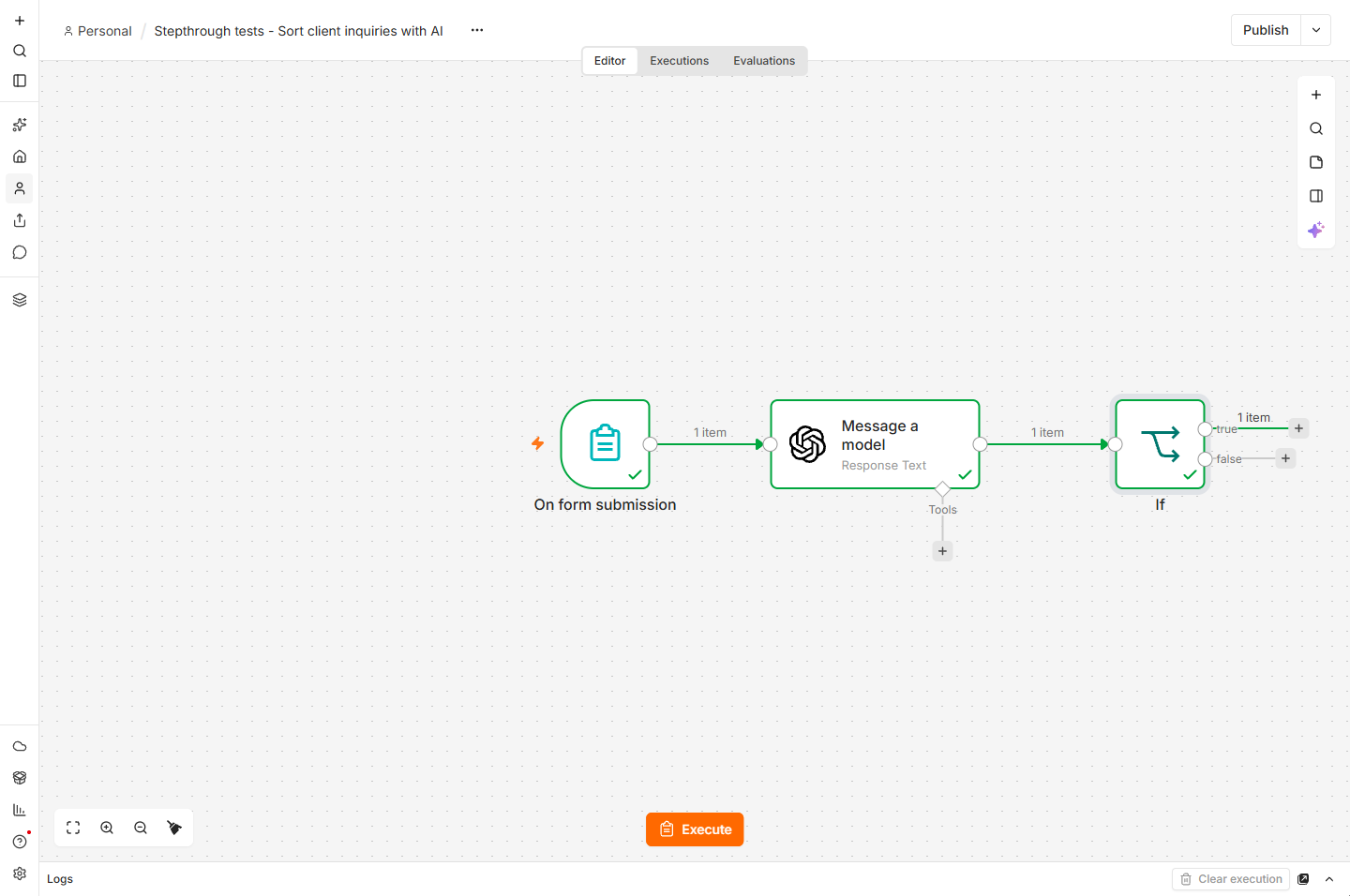This screenshot has height=896, width=1350.
Task: Open the Personal user icon in the sidebar
Action: (x=20, y=188)
